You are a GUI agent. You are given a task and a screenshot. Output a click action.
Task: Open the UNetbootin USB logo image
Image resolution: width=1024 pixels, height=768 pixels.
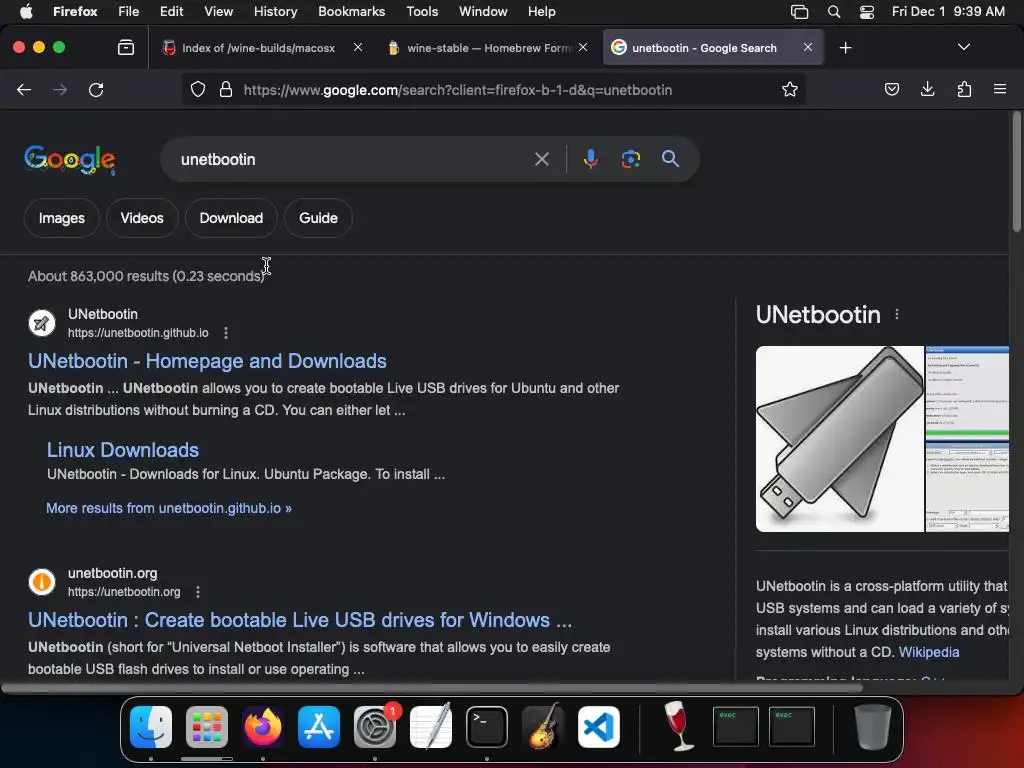[839, 439]
